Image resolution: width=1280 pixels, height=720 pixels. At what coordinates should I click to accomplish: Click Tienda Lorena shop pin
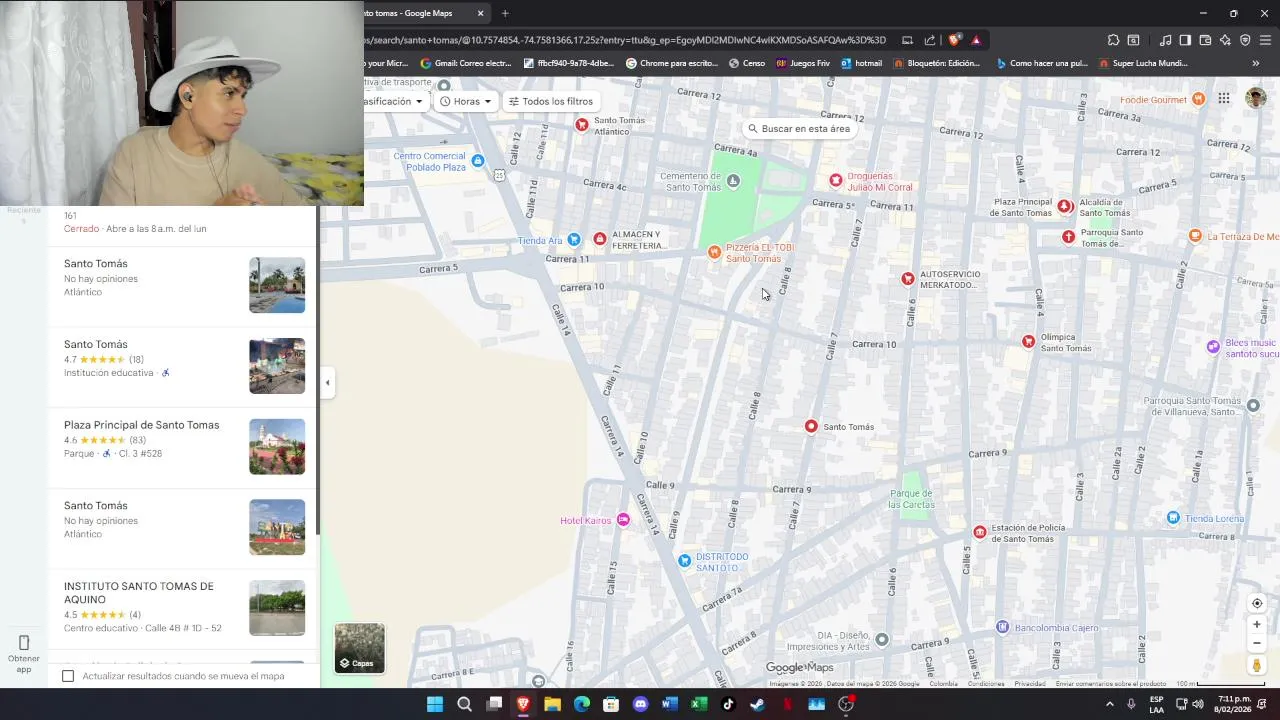[1174, 518]
